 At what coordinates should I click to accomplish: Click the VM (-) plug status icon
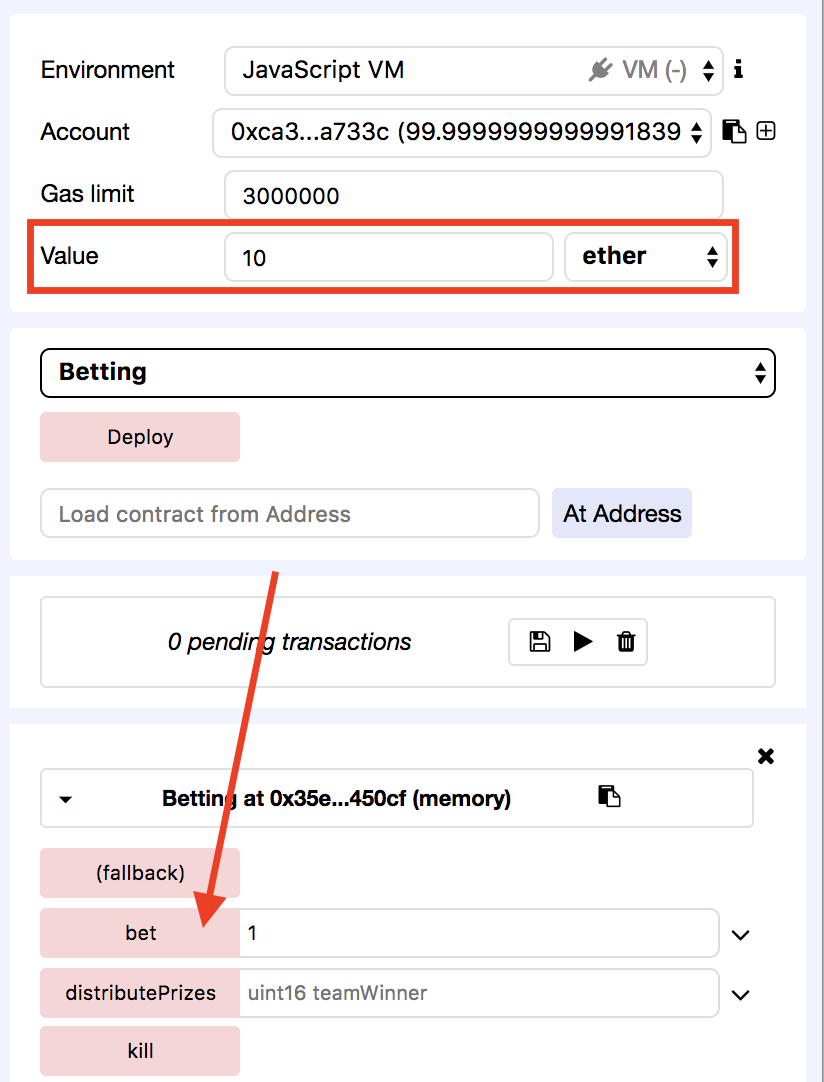tap(600, 70)
